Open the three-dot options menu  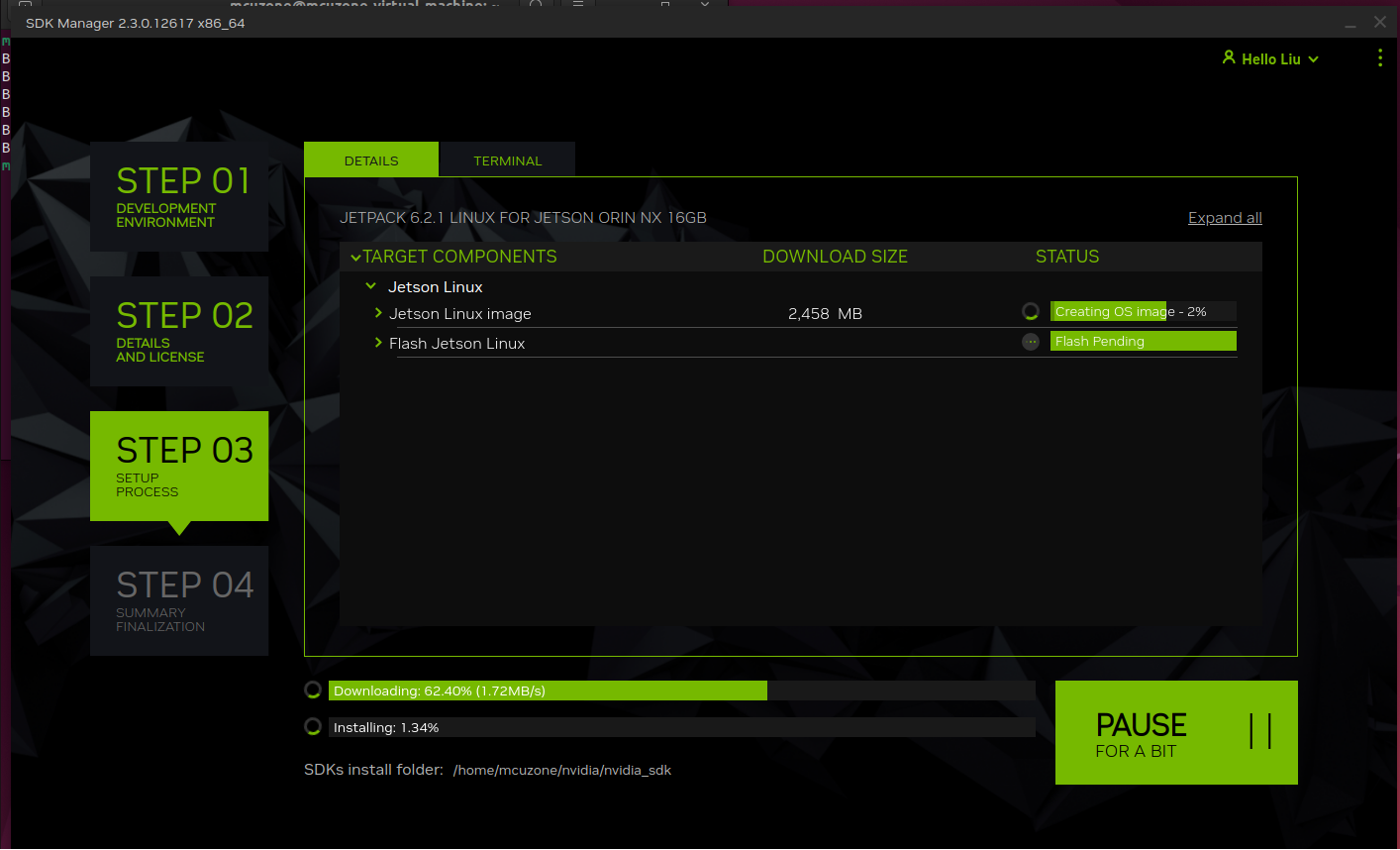[x=1379, y=58]
